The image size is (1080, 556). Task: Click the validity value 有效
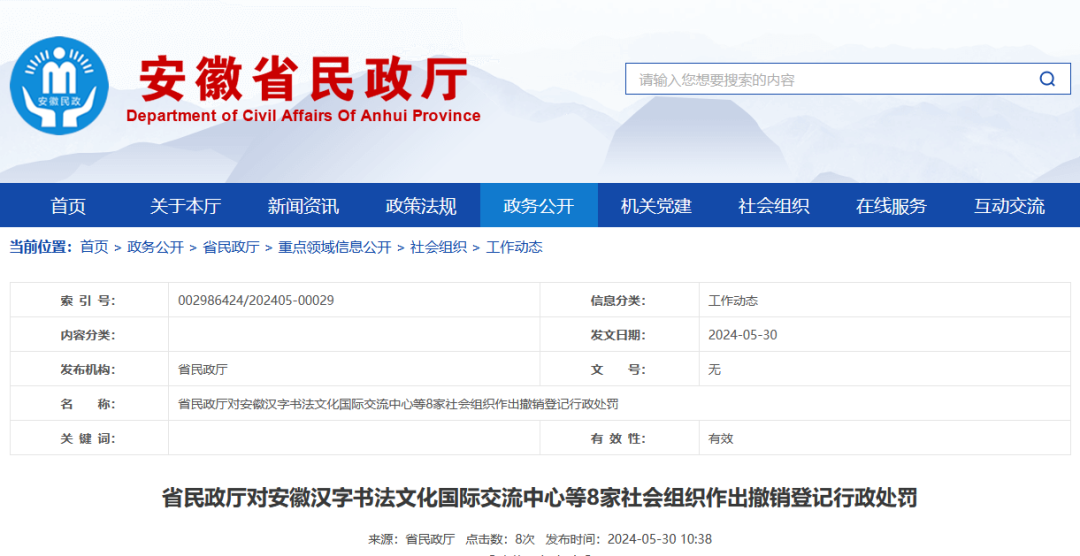point(720,438)
